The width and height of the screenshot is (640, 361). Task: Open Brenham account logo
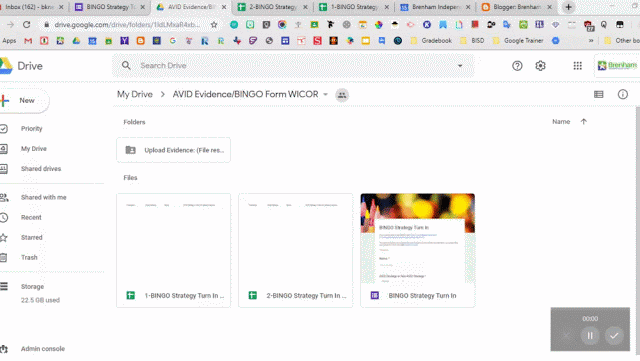617,65
